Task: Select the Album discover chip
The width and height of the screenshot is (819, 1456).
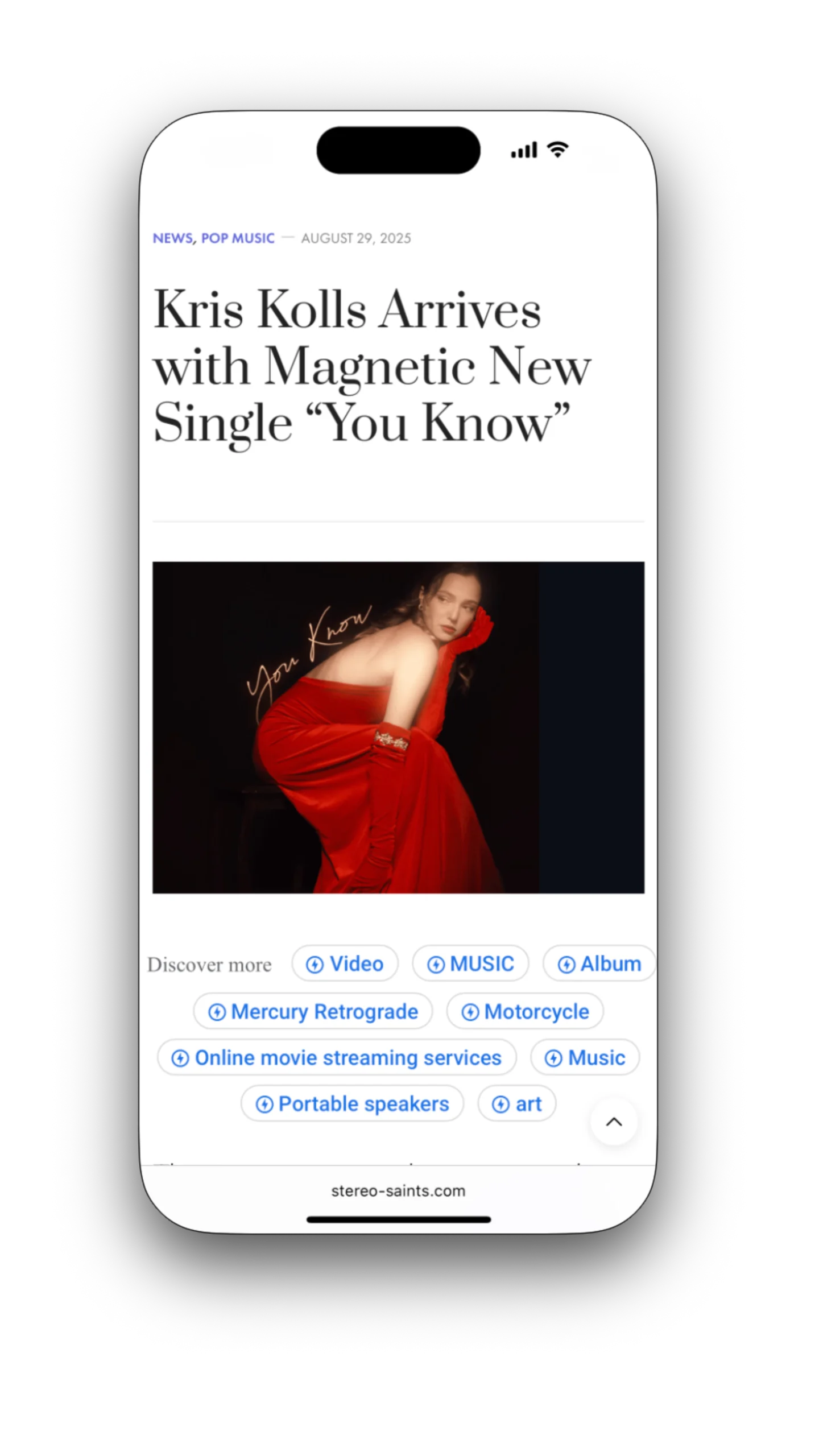Action: 599,964
